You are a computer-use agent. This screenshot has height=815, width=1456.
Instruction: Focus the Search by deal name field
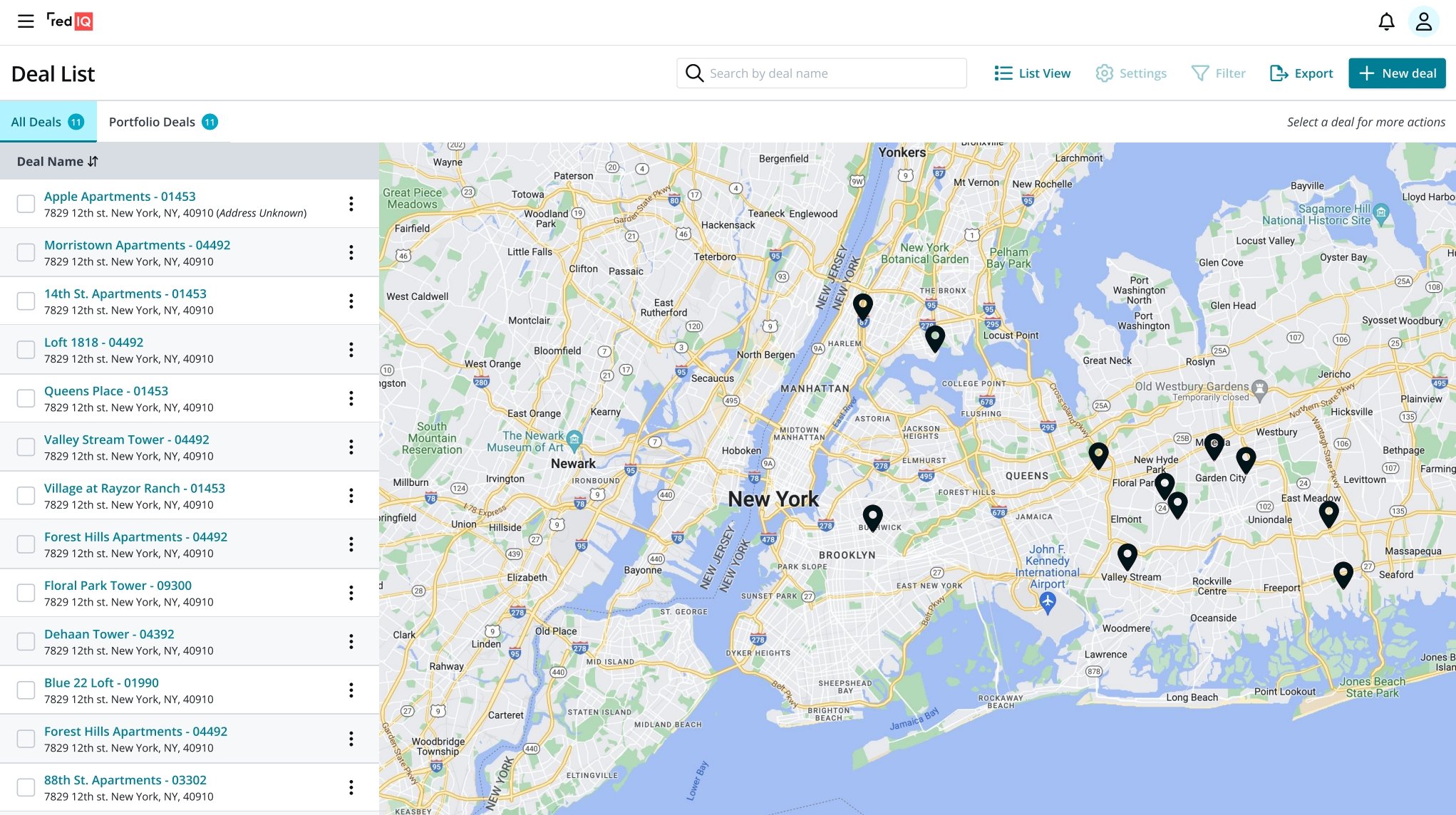click(821, 73)
